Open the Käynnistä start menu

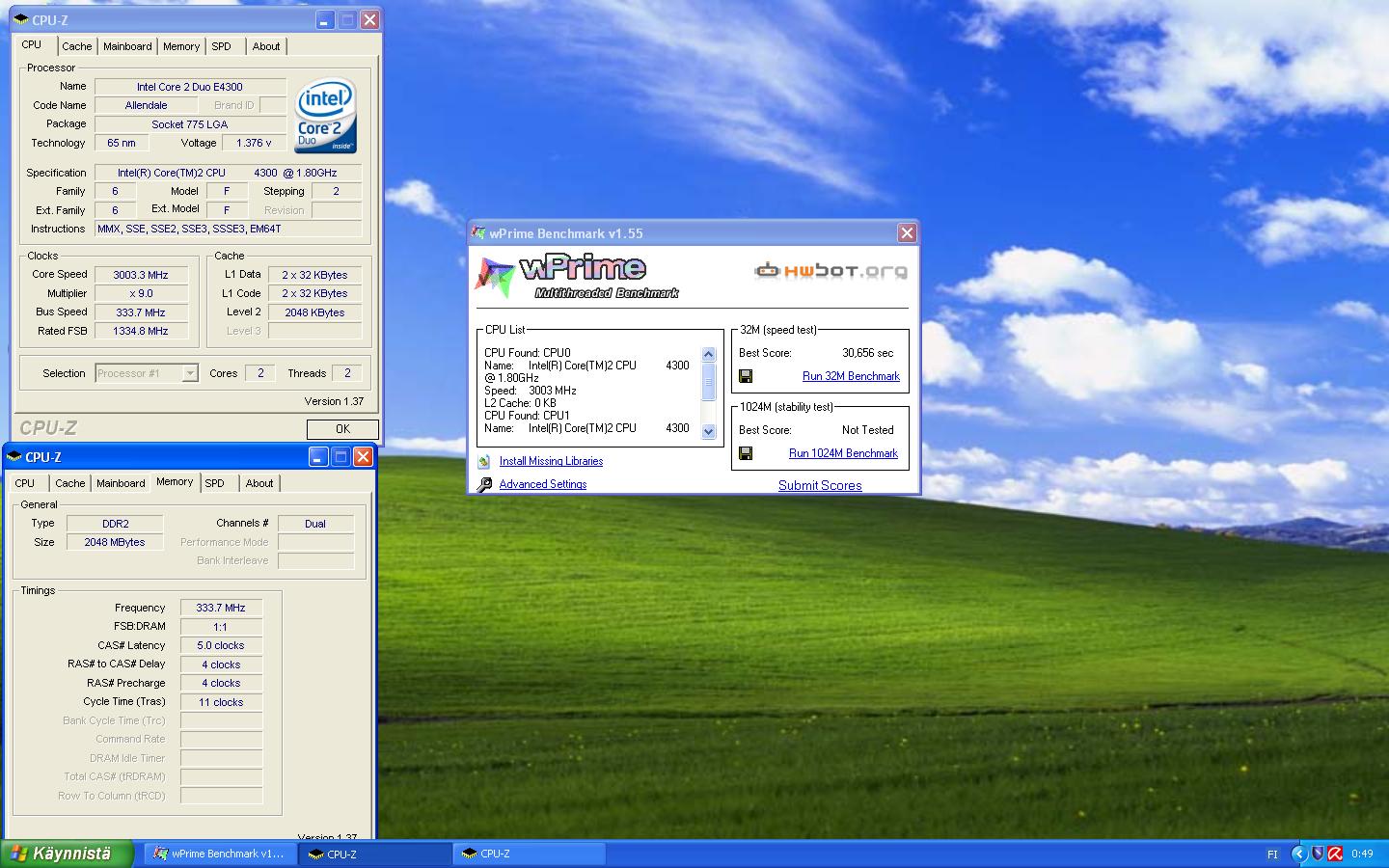(67, 854)
